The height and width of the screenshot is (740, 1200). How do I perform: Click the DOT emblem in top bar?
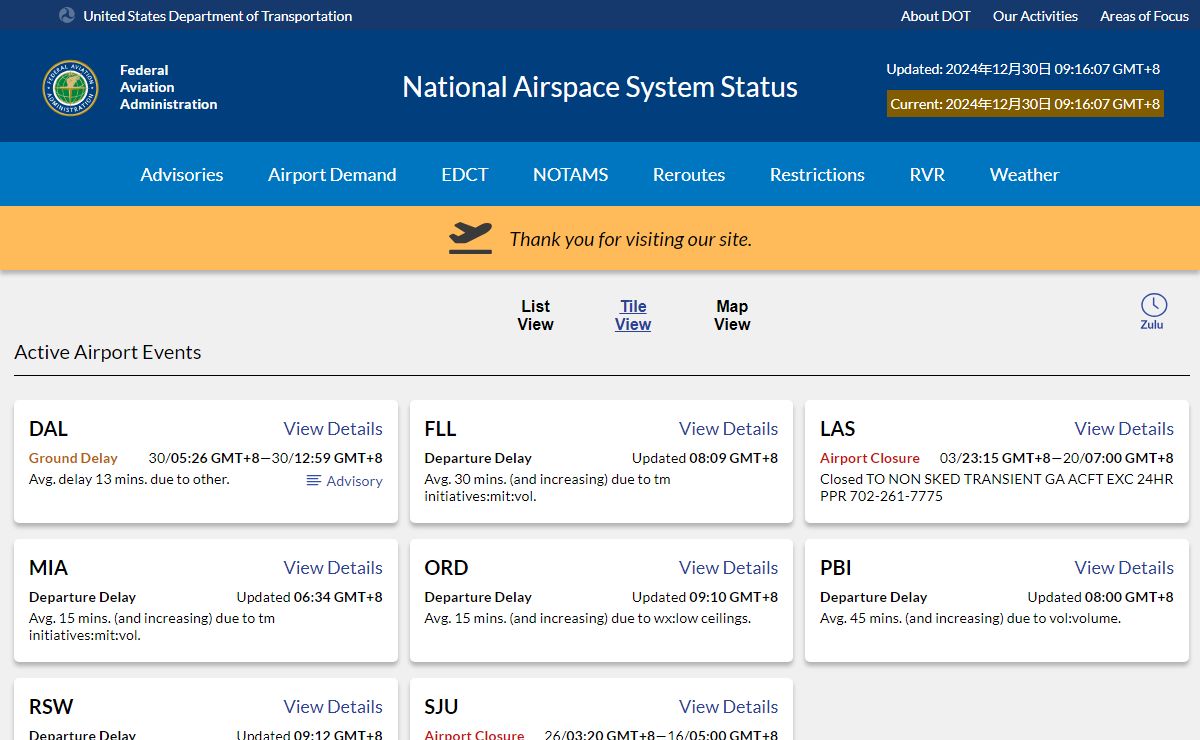click(x=67, y=15)
